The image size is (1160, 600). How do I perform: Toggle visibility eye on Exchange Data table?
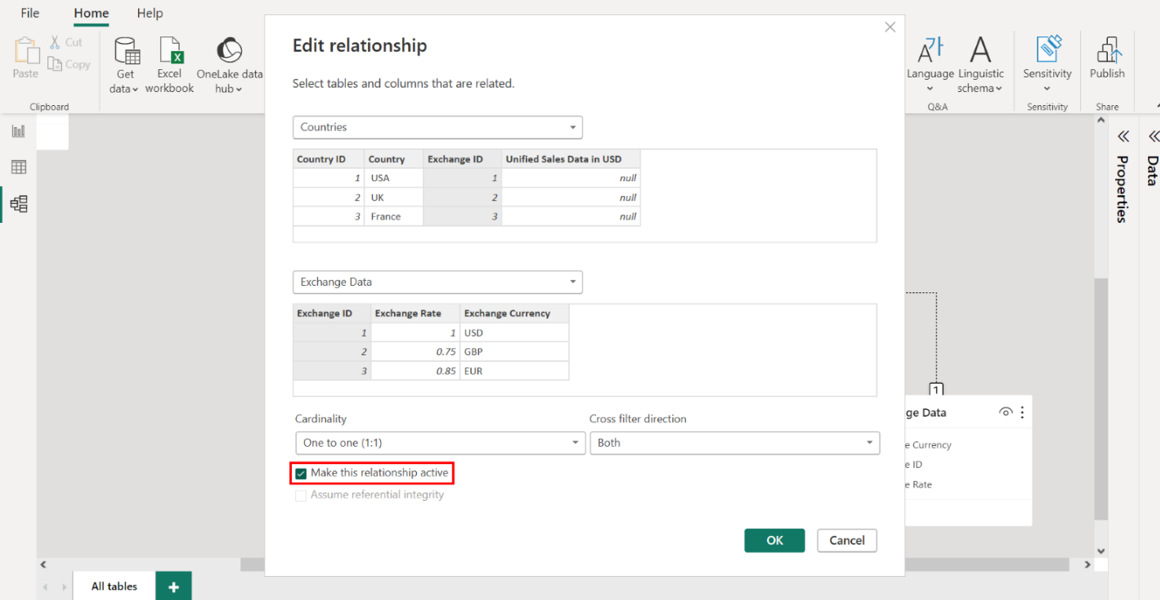tap(1005, 412)
